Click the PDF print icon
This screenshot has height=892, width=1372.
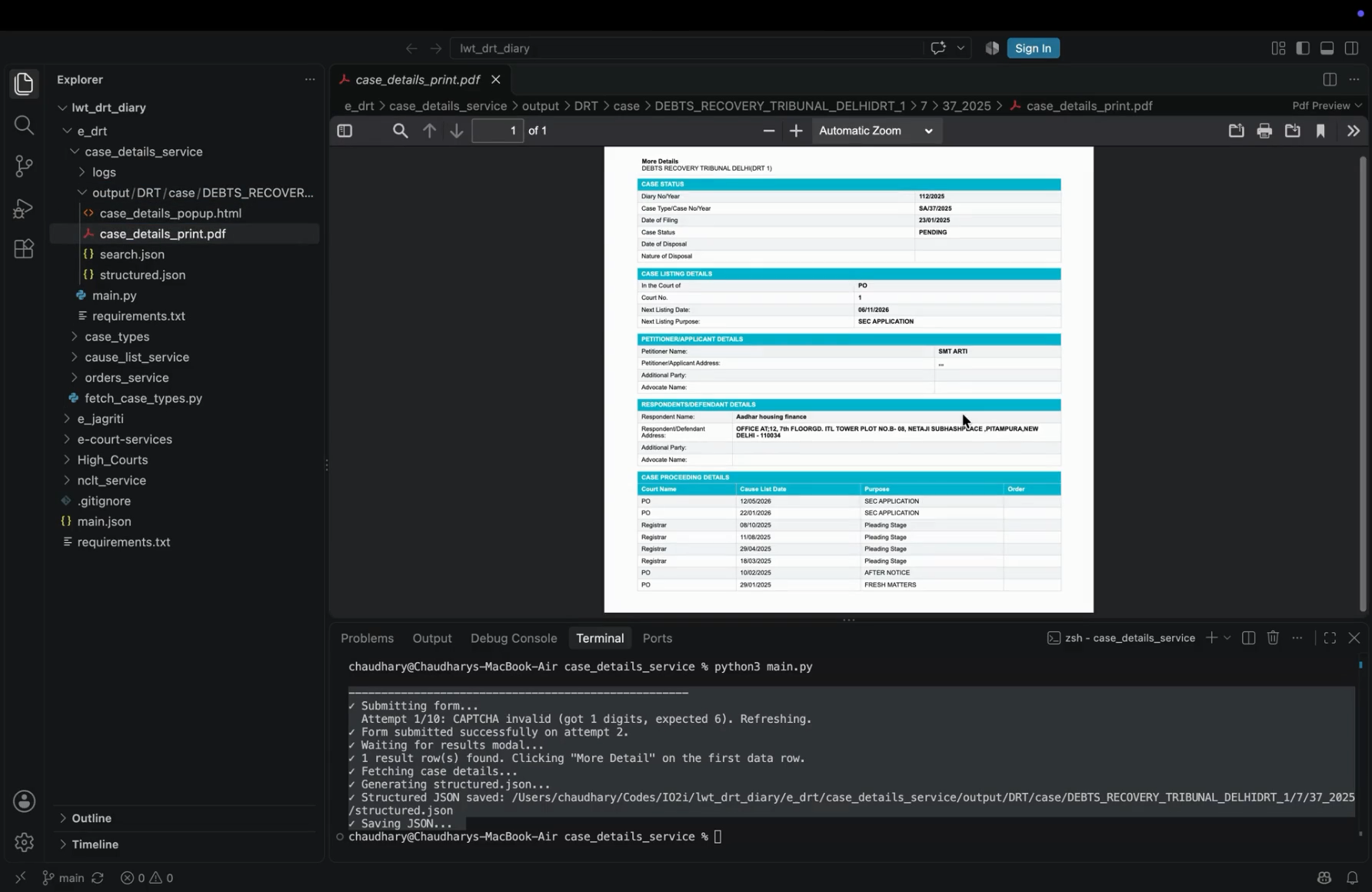pyautogui.click(x=1264, y=131)
